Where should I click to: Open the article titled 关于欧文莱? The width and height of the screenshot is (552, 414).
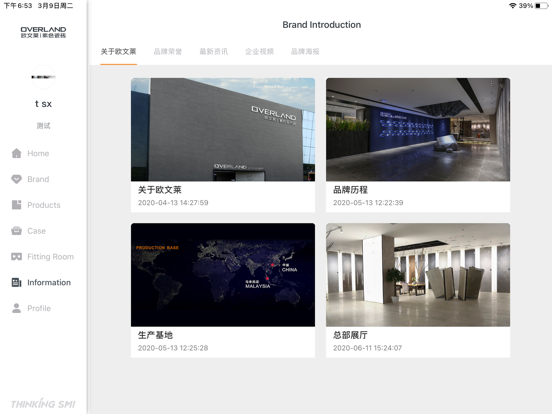[x=159, y=190]
